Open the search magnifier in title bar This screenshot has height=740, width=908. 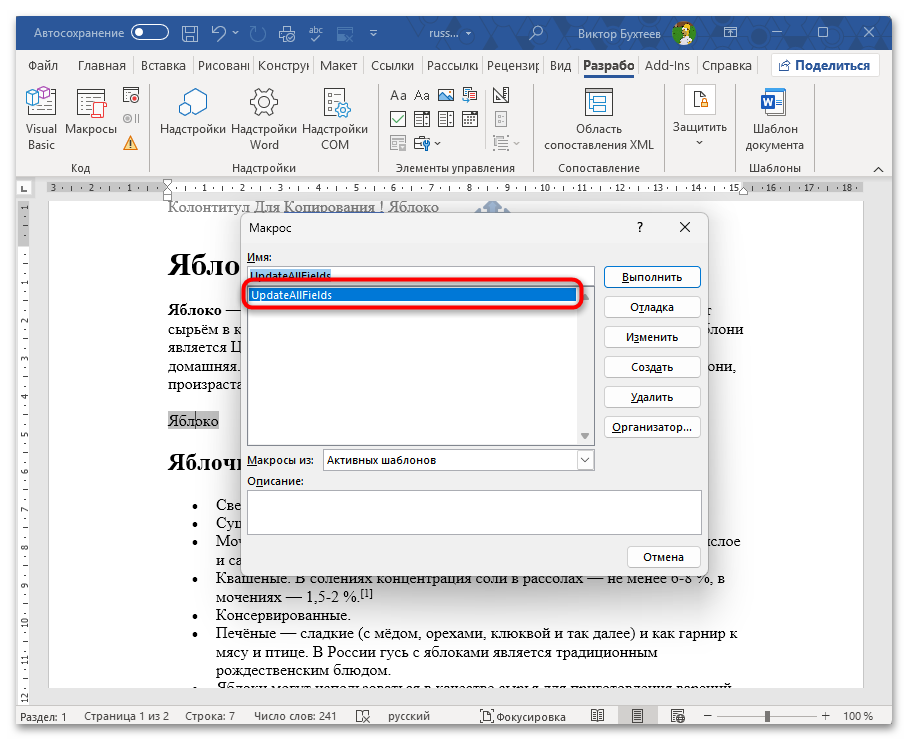(536, 33)
